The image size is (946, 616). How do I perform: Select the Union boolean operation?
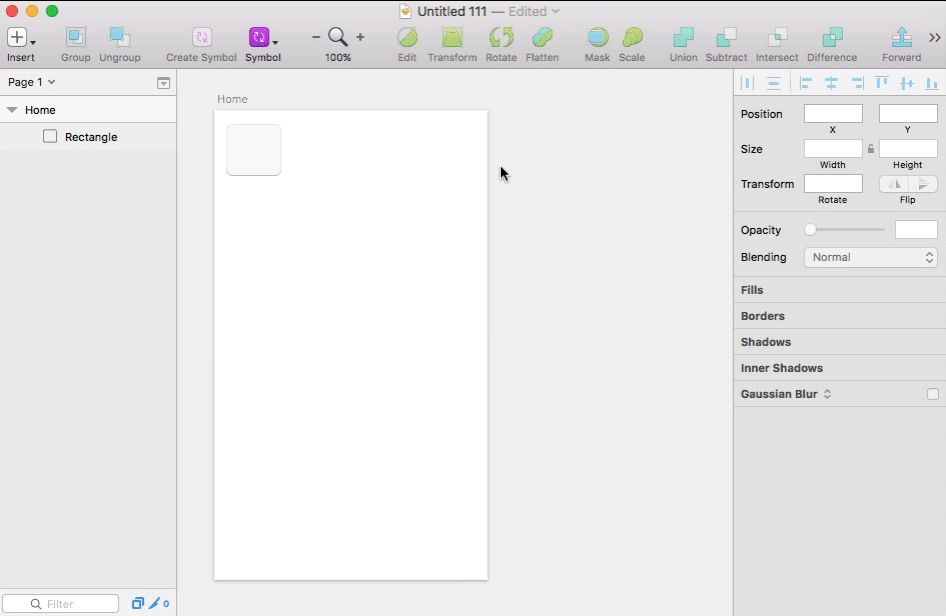point(683,44)
